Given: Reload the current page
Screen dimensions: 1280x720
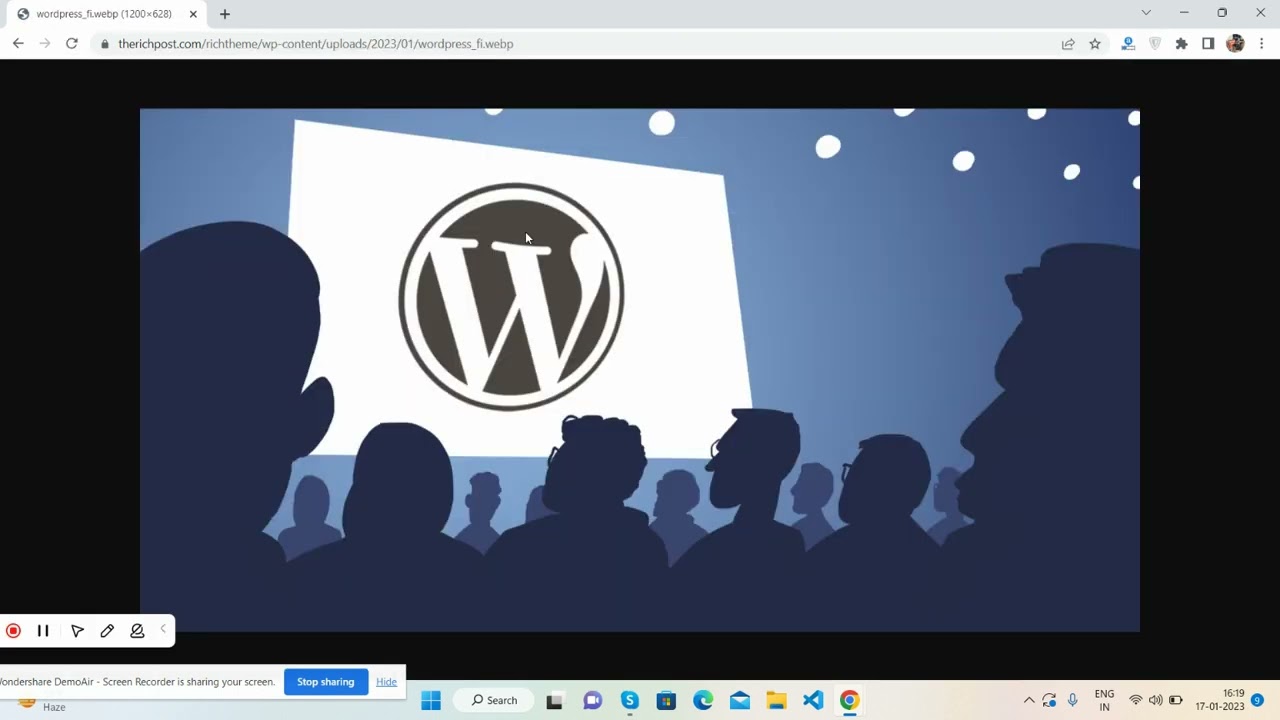Looking at the screenshot, I should pos(72,44).
